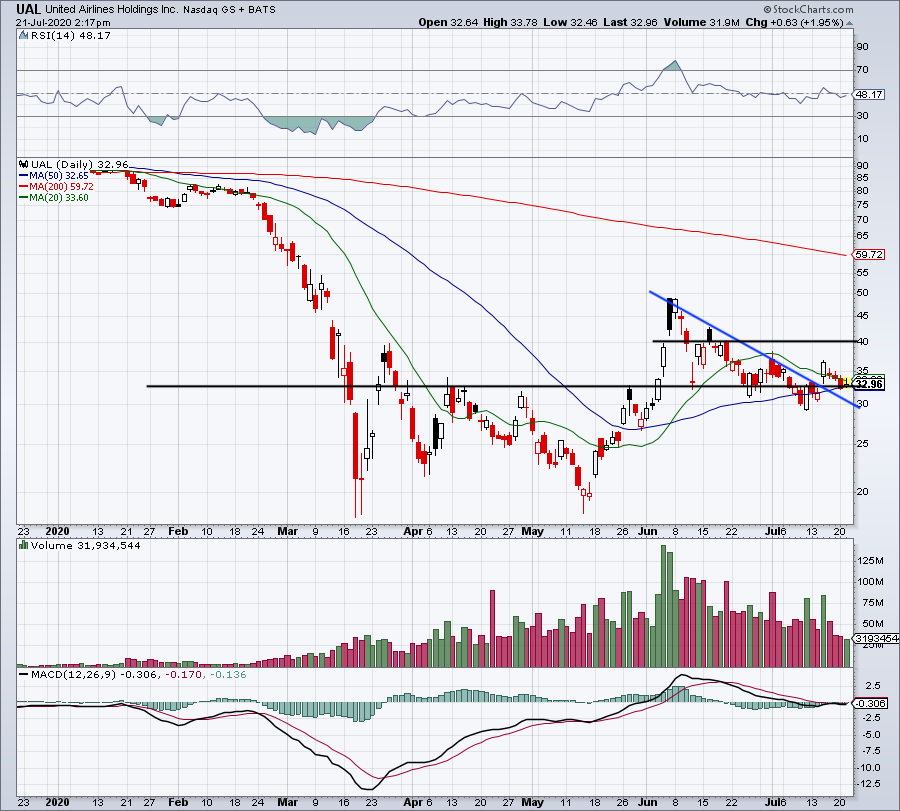Screen dimensions: 900x811
Task: Click the Open 32.64 quote value
Action: pos(447,22)
